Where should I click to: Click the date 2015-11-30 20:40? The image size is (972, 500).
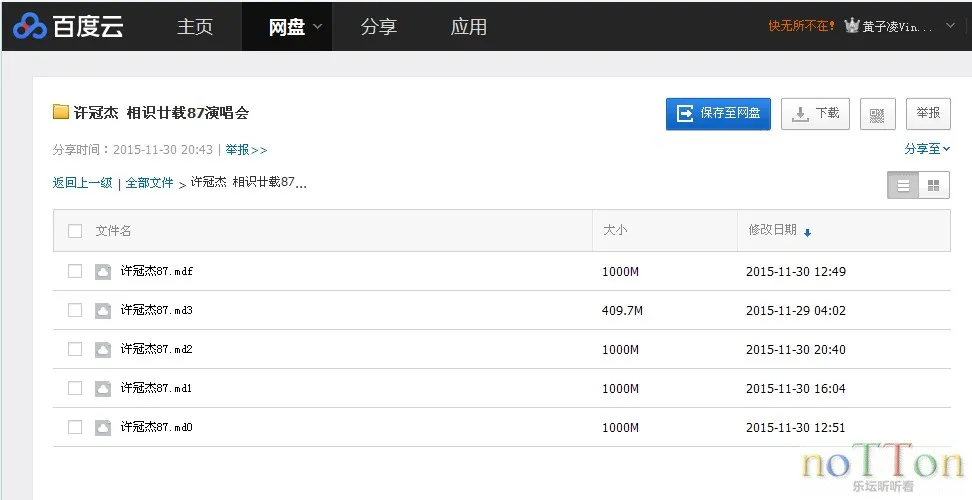pyautogui.click(x=796, y=349)
